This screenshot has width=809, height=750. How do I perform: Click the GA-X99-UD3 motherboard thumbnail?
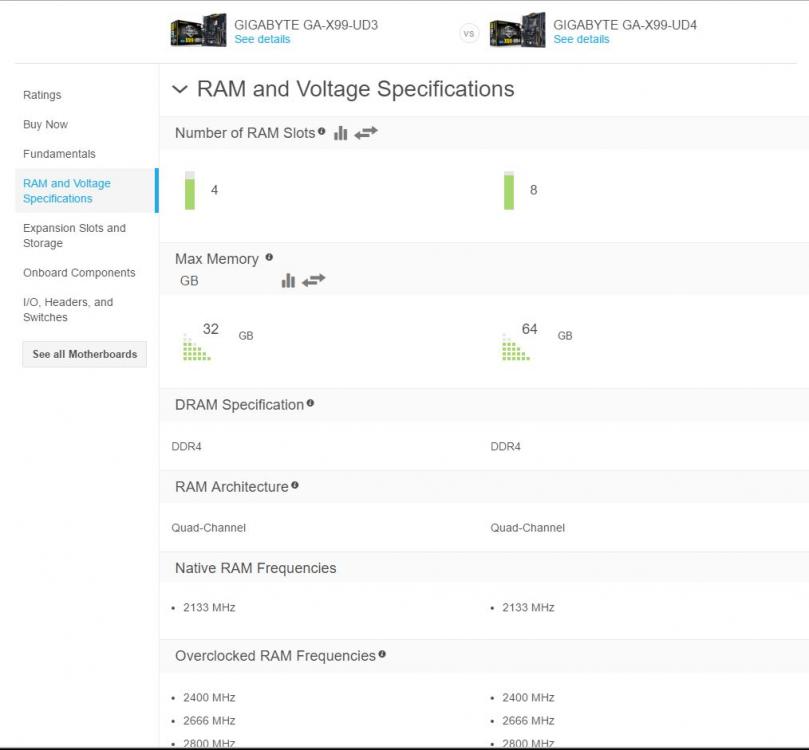199,31
